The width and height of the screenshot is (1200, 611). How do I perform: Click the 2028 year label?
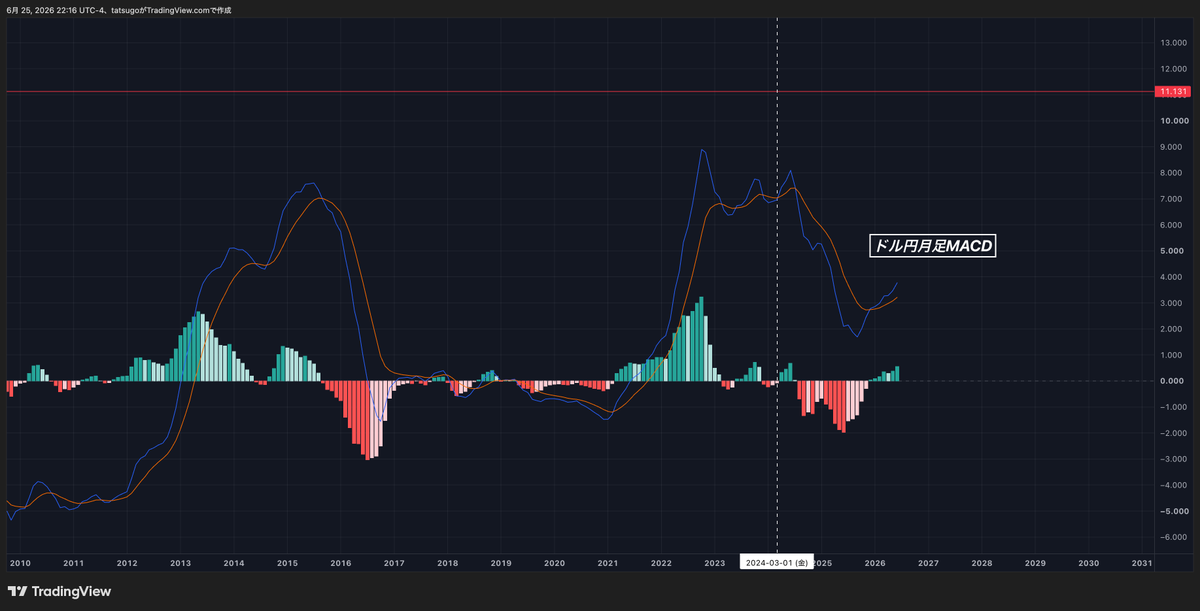pos(982,563)
